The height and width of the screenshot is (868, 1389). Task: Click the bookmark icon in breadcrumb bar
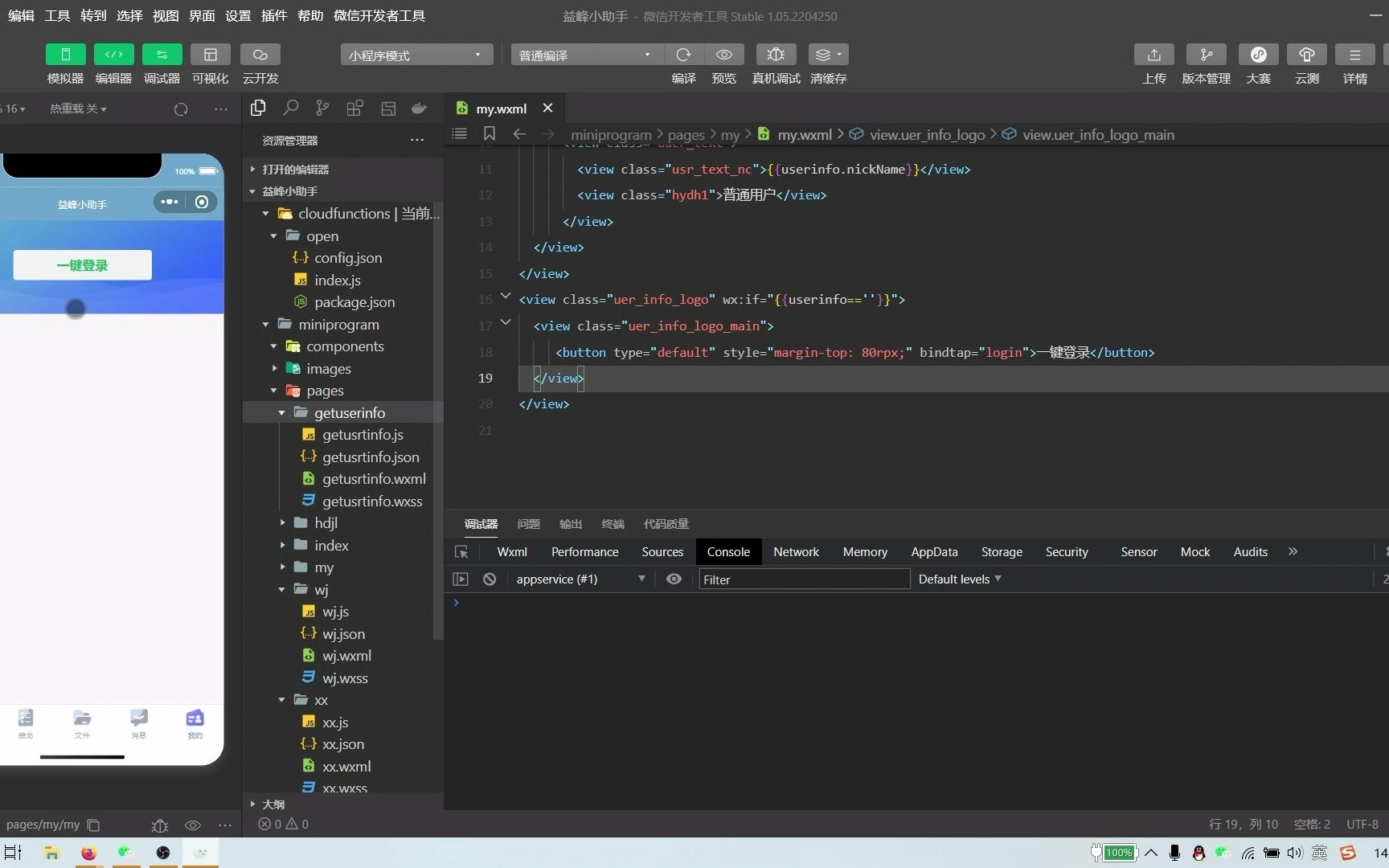point(489,134)
